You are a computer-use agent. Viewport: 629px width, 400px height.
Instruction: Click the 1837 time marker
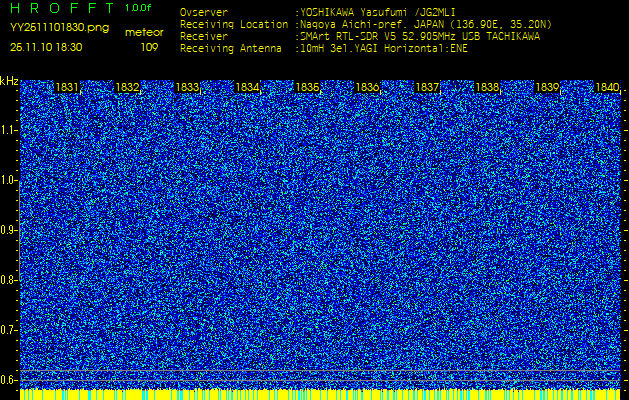click(x=428, y=87)
